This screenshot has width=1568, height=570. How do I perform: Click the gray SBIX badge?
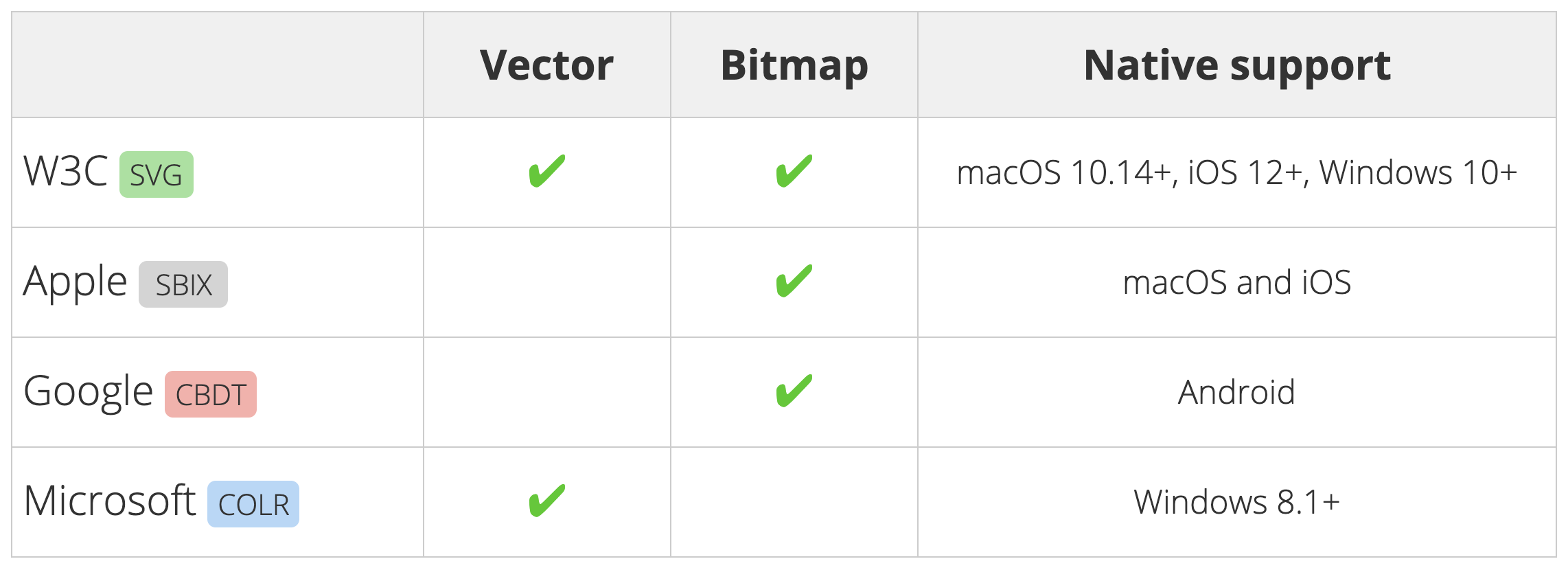pyautogui.click(x=183, y=284)
